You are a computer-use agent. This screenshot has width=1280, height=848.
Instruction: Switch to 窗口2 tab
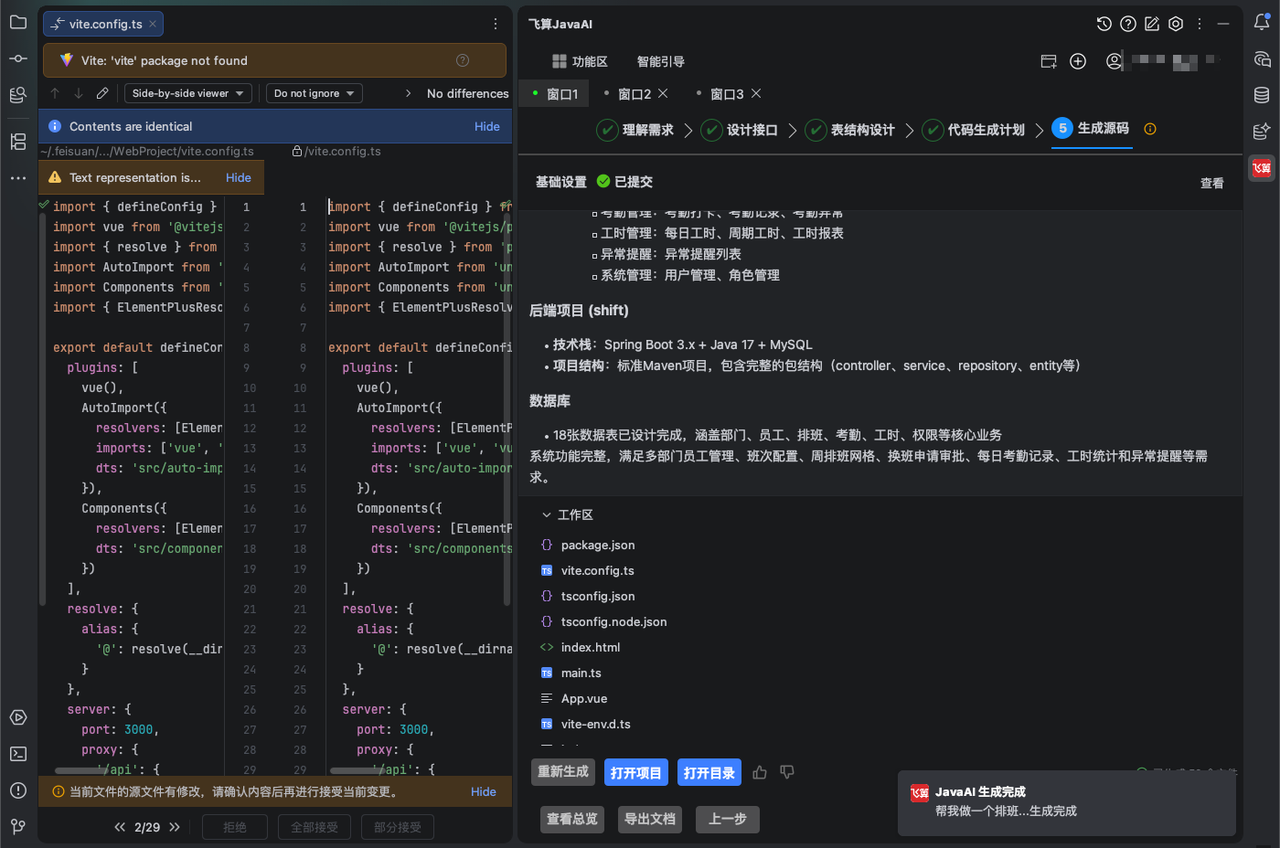635,94
